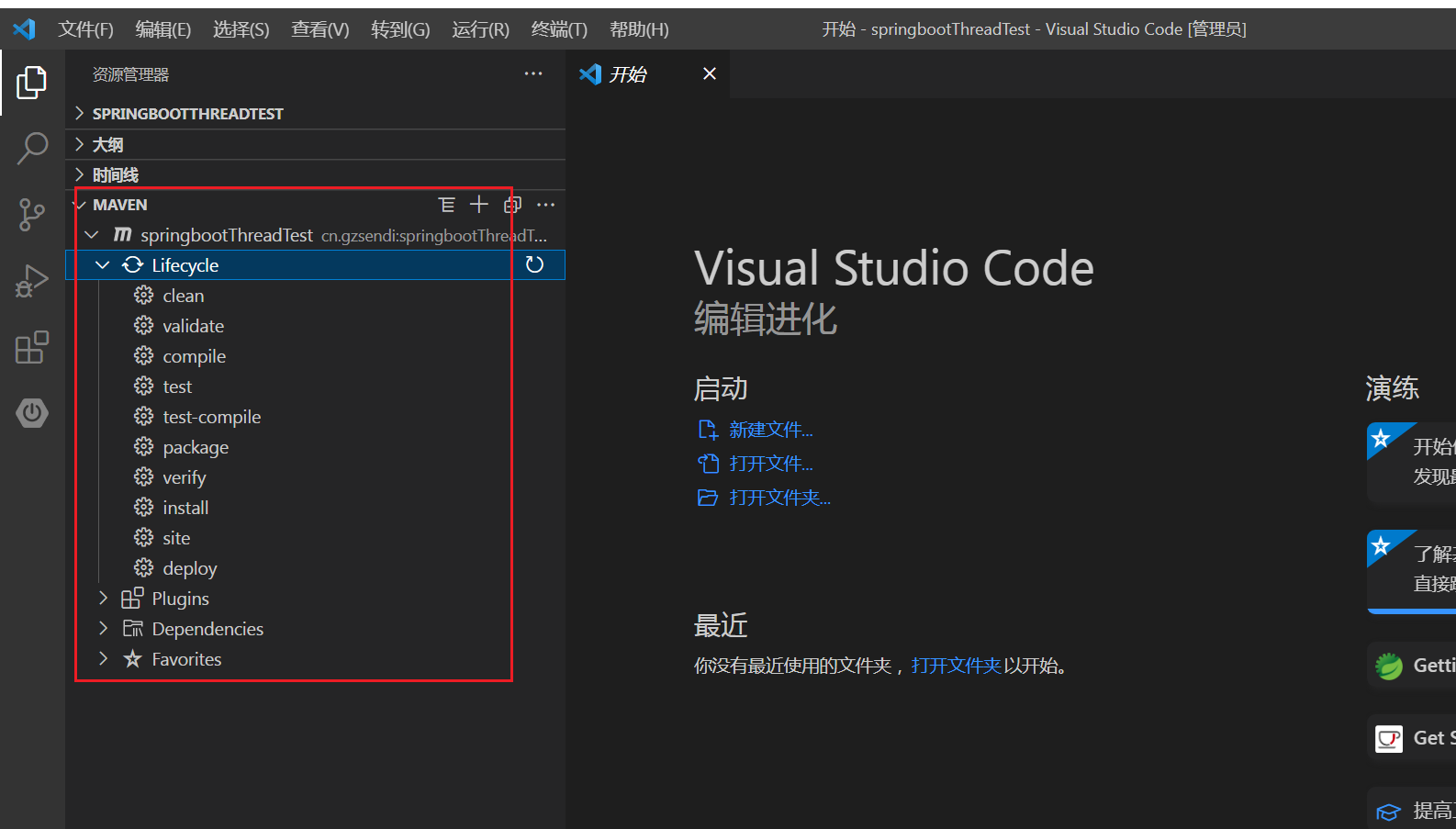Open the 提高 walkthrough card
The width and height of the screenshot is (1456, 829).
[x=1411, y=810]
